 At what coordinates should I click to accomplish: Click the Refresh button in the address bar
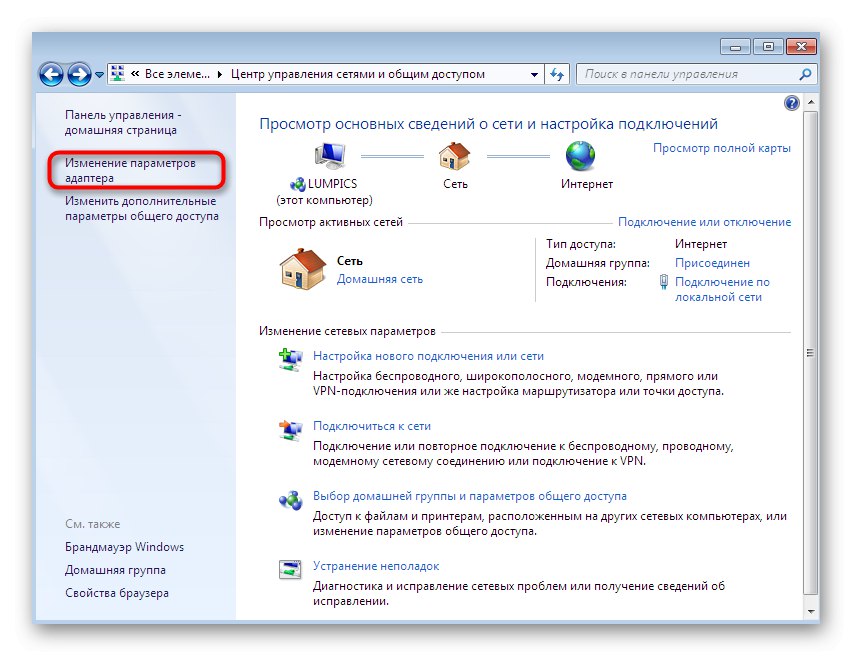click(556, 74)
